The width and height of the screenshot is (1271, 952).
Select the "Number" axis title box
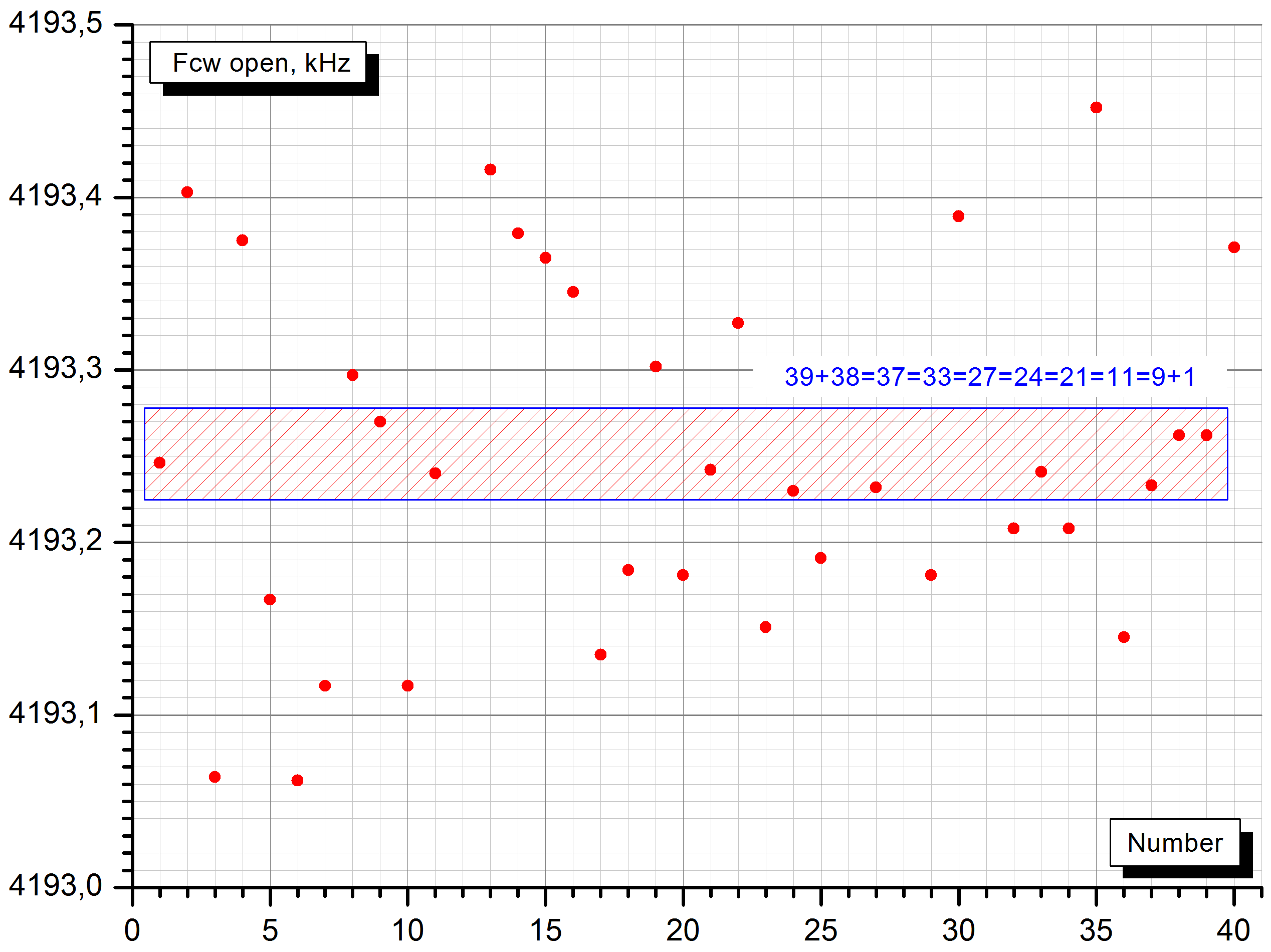tap(1174, 842)
